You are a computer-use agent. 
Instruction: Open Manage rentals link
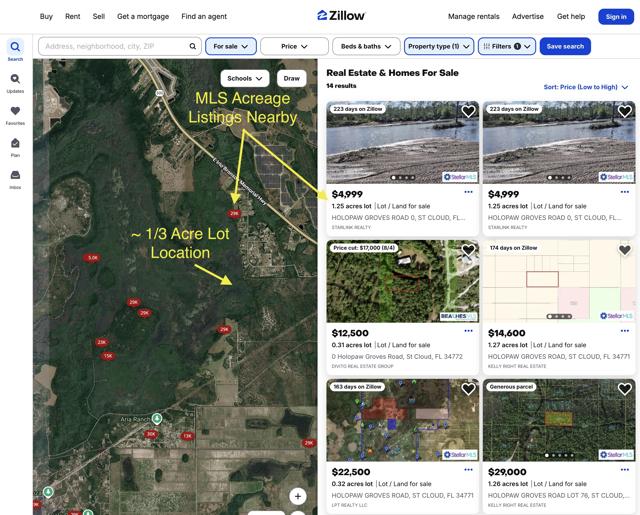click(473, 16)
